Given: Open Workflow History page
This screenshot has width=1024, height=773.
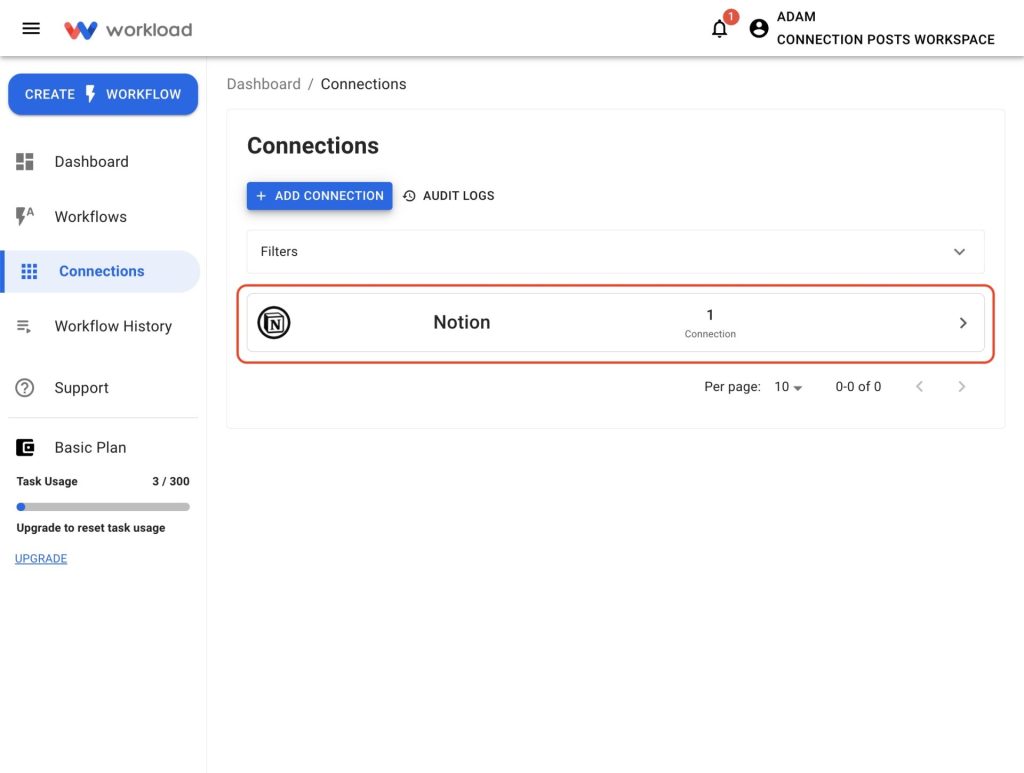Looking at the screenshot, I should (x=103, y=326).
